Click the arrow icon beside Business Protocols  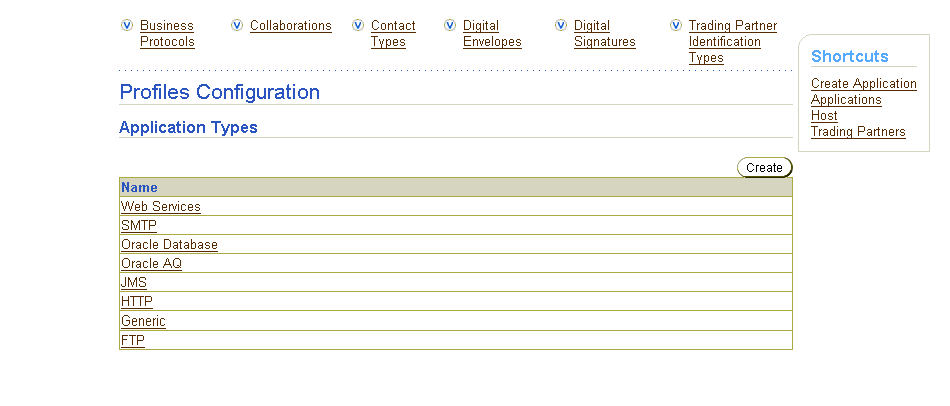click(126, 25)
